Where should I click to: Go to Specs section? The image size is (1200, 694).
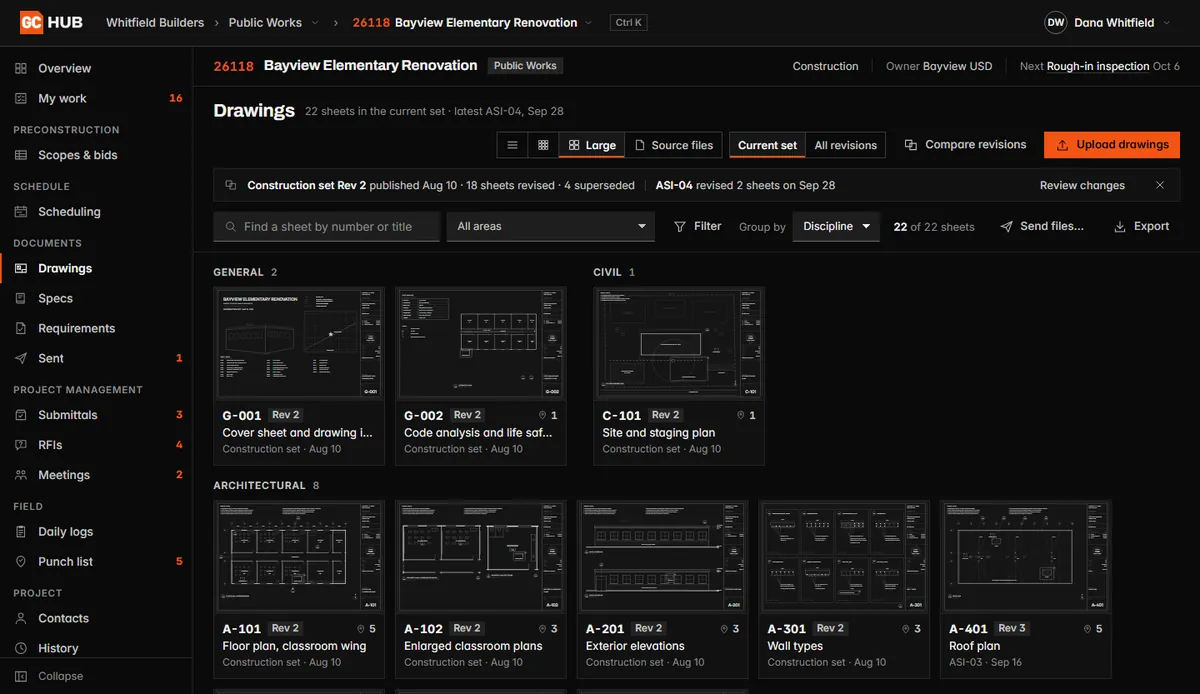tap(96, 298)
